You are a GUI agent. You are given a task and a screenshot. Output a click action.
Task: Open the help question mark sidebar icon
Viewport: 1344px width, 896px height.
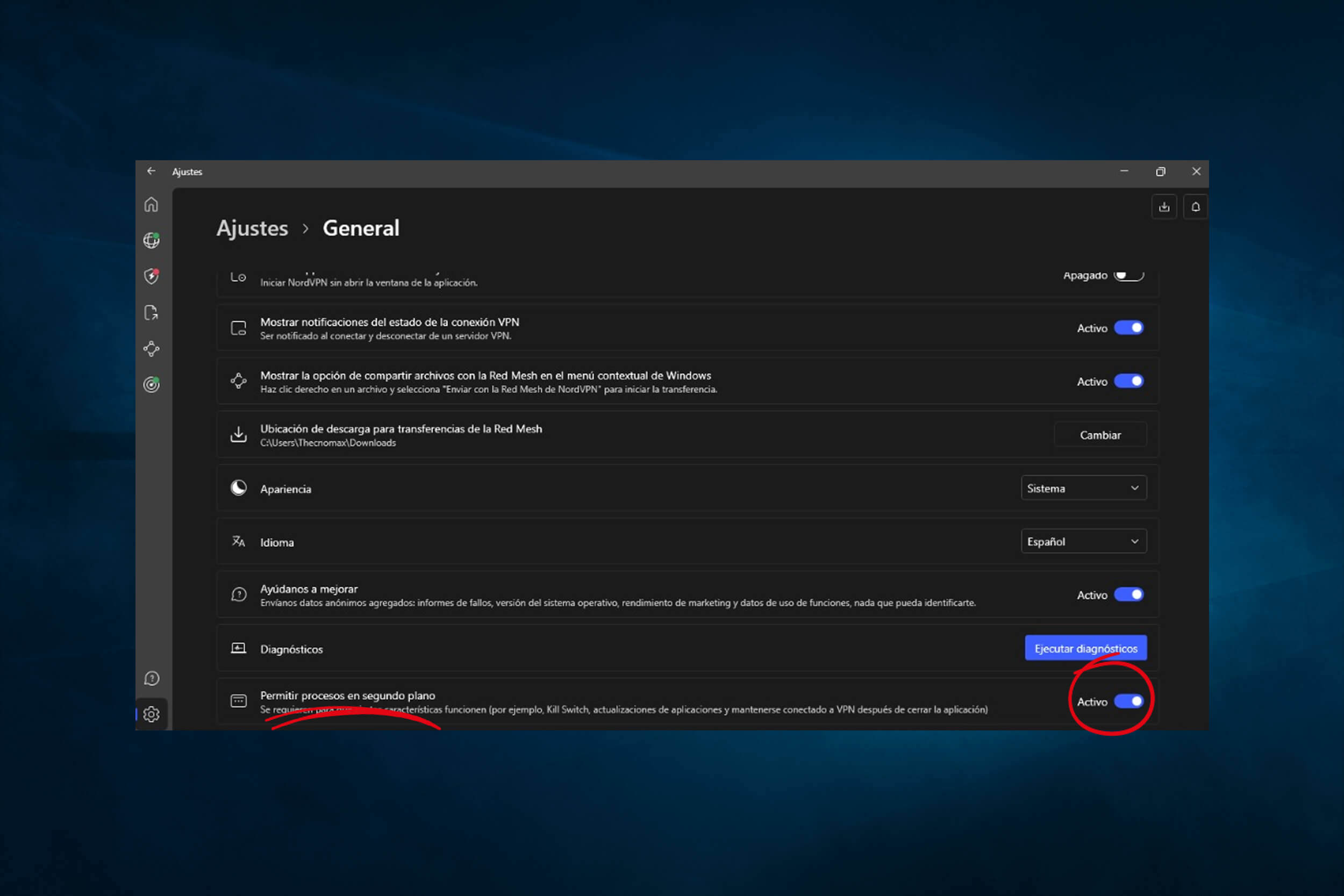point(152,678)
